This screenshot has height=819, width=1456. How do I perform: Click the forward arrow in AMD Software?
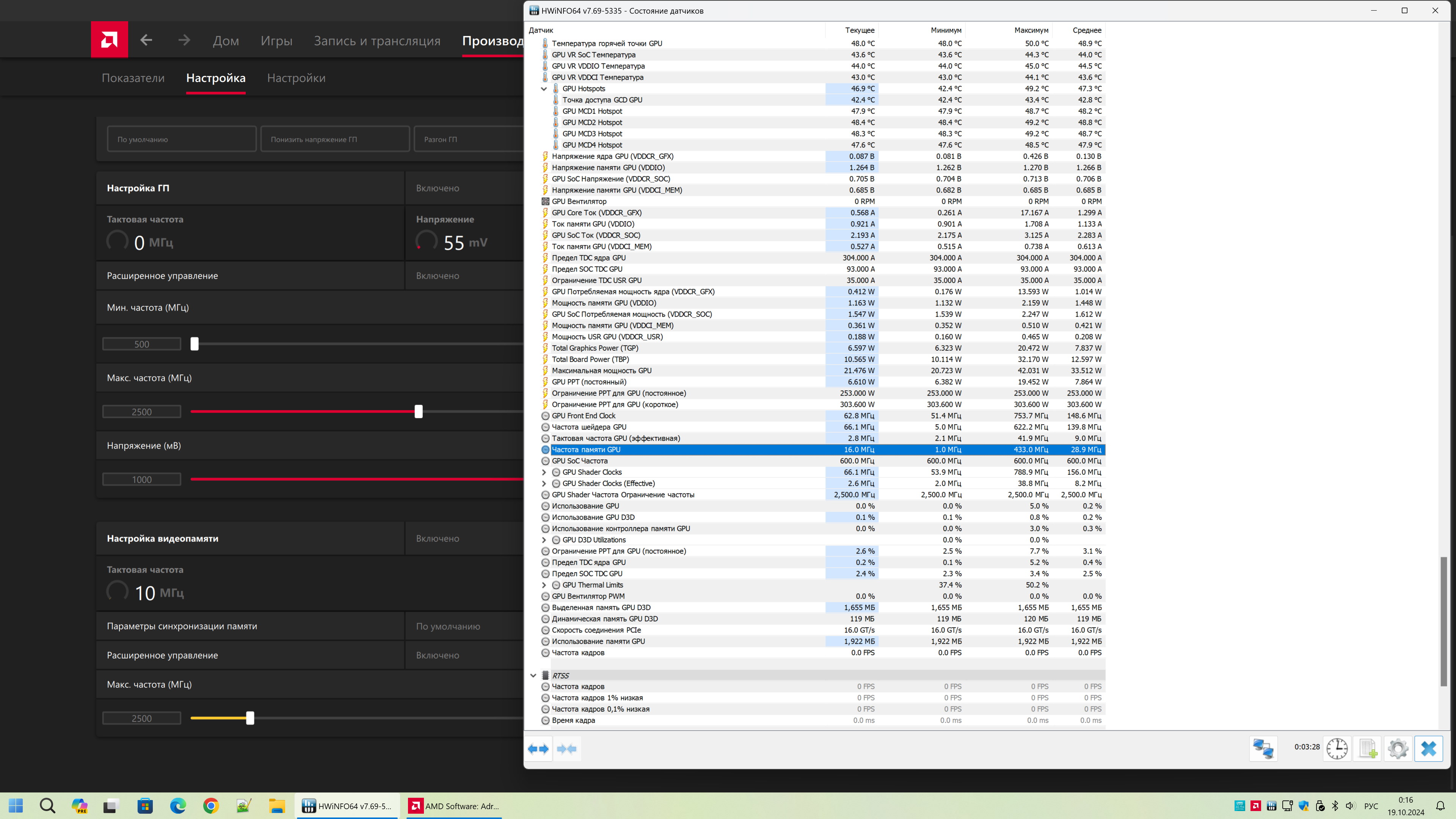tap(184, 40)
